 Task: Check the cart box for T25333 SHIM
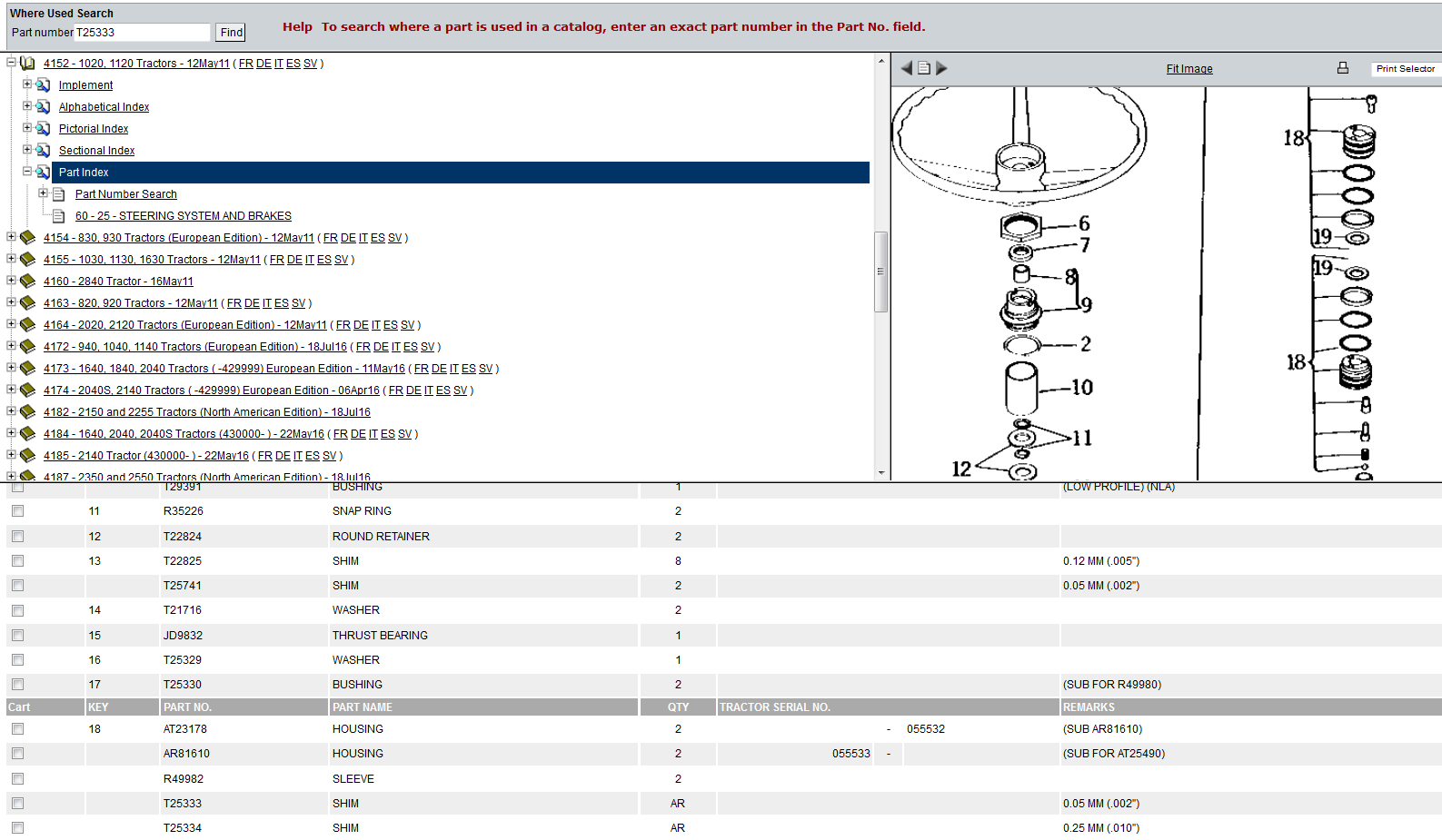17,804
